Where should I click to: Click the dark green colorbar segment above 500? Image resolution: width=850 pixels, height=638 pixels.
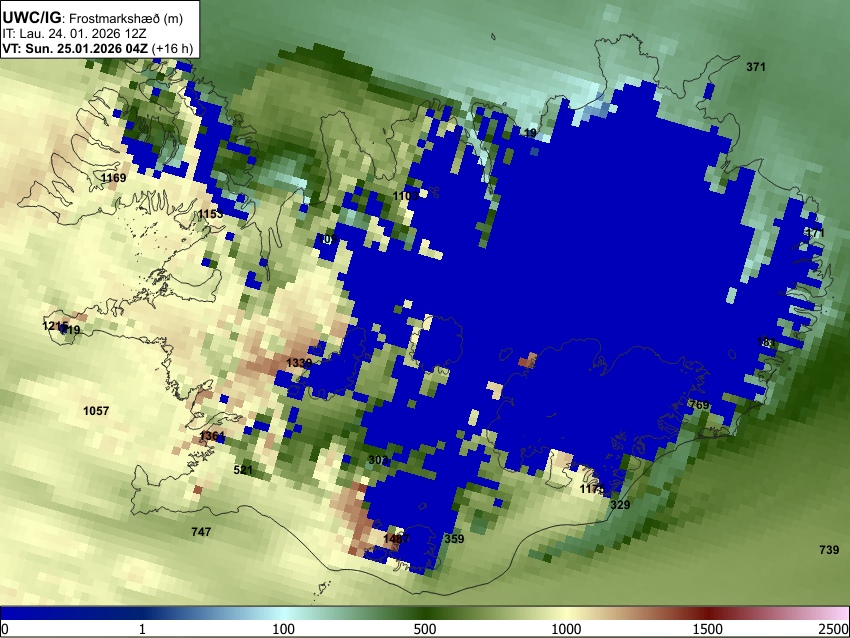pyautogui.click(x=425, y=613)
